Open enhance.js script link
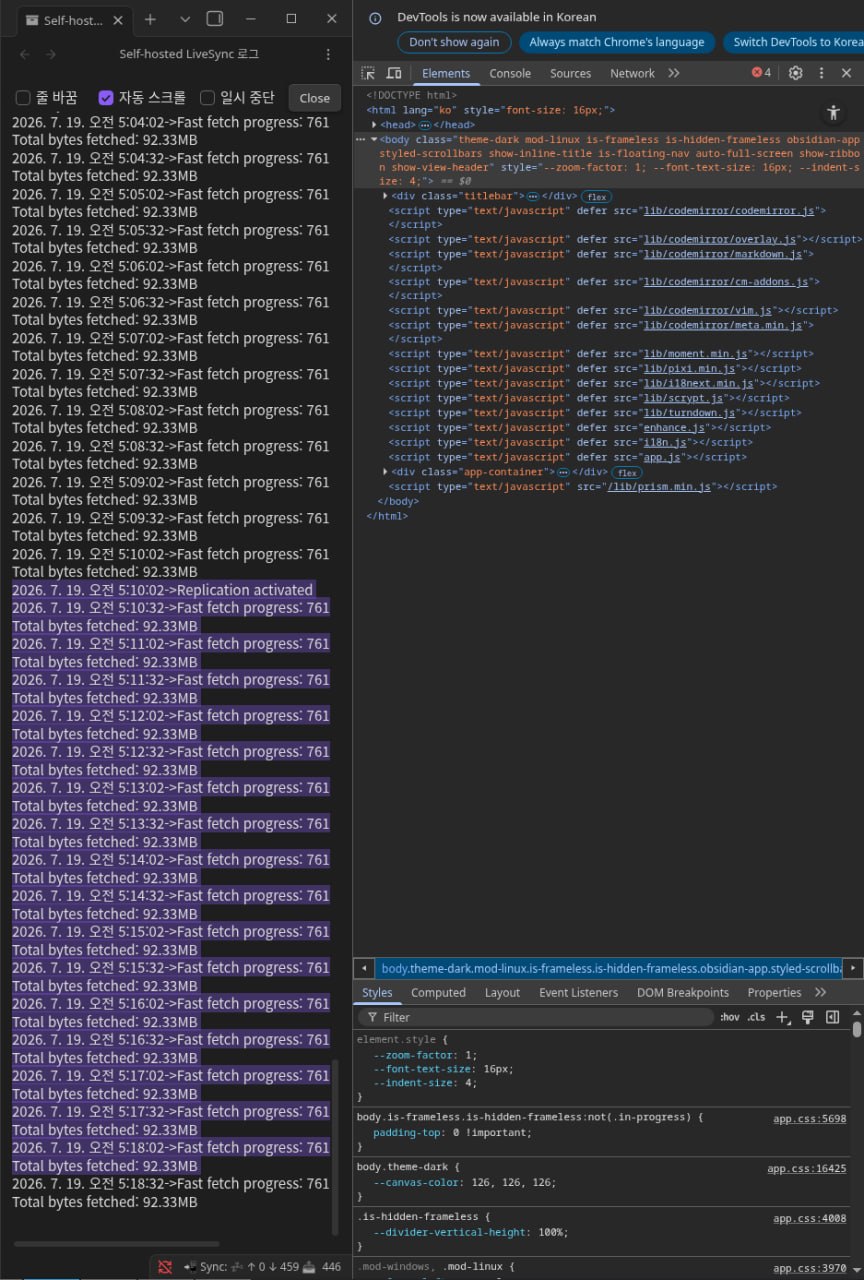The width and height of the screenshot is (864, 1280). (672, 427)
